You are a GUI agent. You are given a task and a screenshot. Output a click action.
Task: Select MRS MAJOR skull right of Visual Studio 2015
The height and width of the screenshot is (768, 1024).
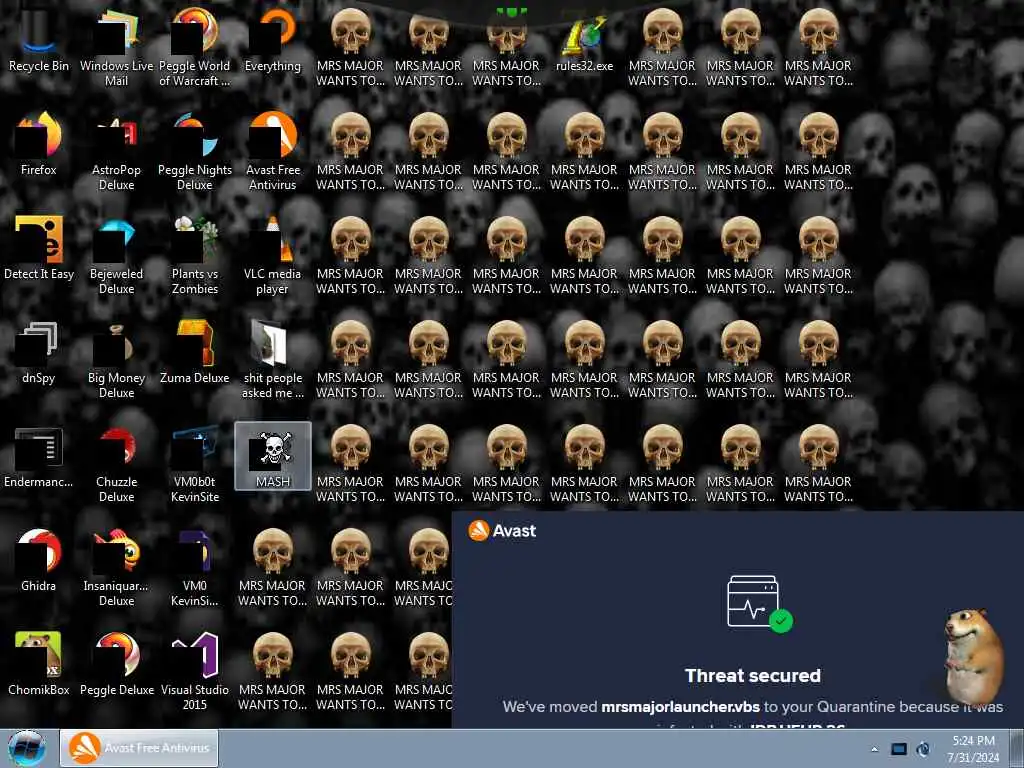pos(272,672)
